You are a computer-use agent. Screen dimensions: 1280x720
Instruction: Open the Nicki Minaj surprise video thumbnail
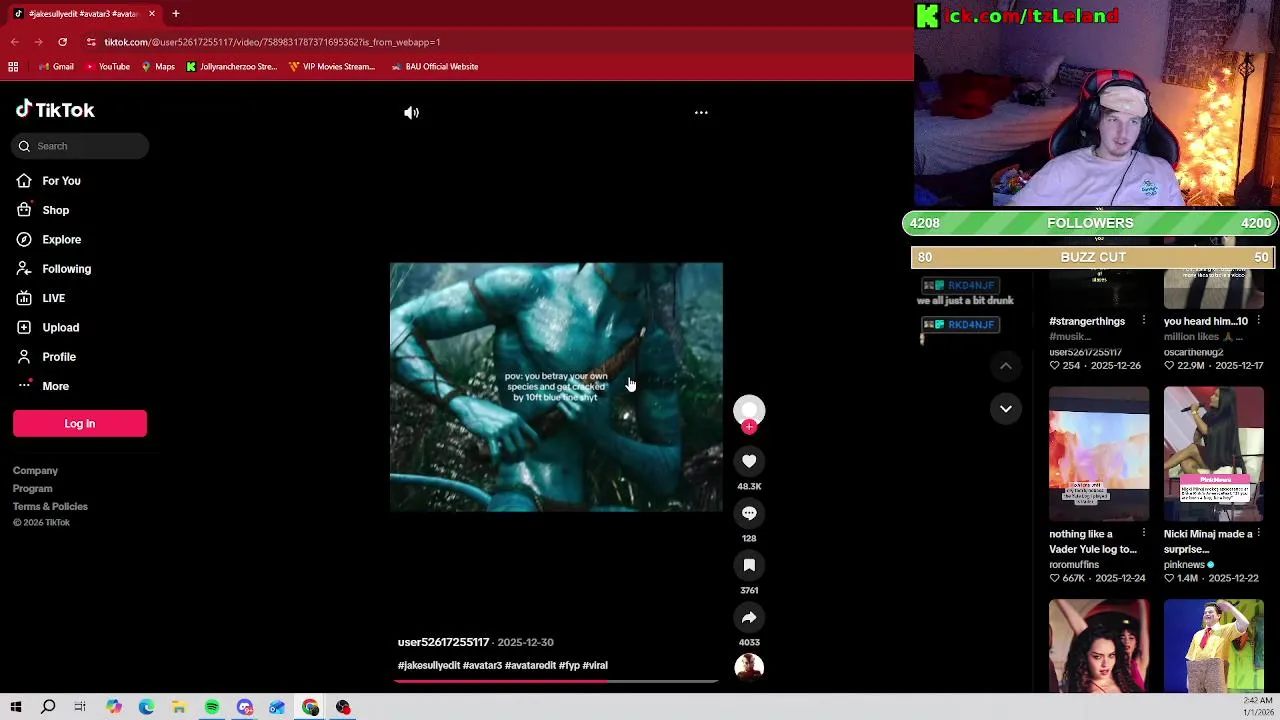pyautogui.click(x=1214, y=454)
